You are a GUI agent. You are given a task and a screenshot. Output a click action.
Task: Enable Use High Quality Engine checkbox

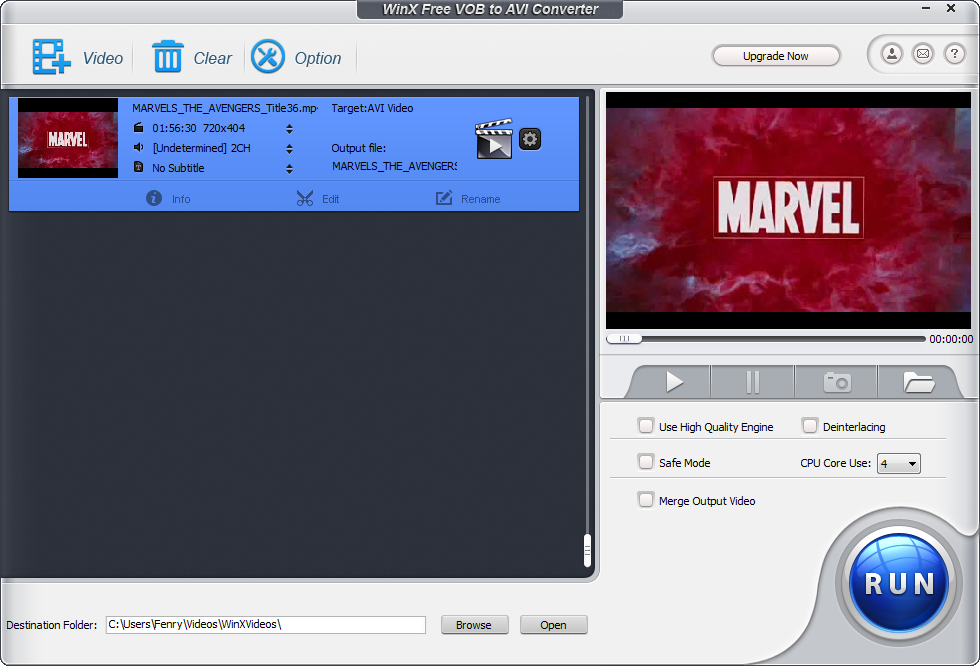(x=646, y=426)
